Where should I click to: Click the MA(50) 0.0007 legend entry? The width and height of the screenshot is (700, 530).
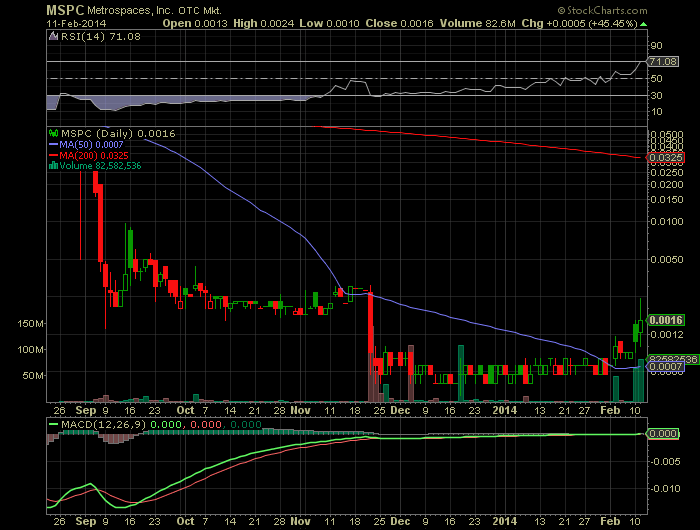86,145
